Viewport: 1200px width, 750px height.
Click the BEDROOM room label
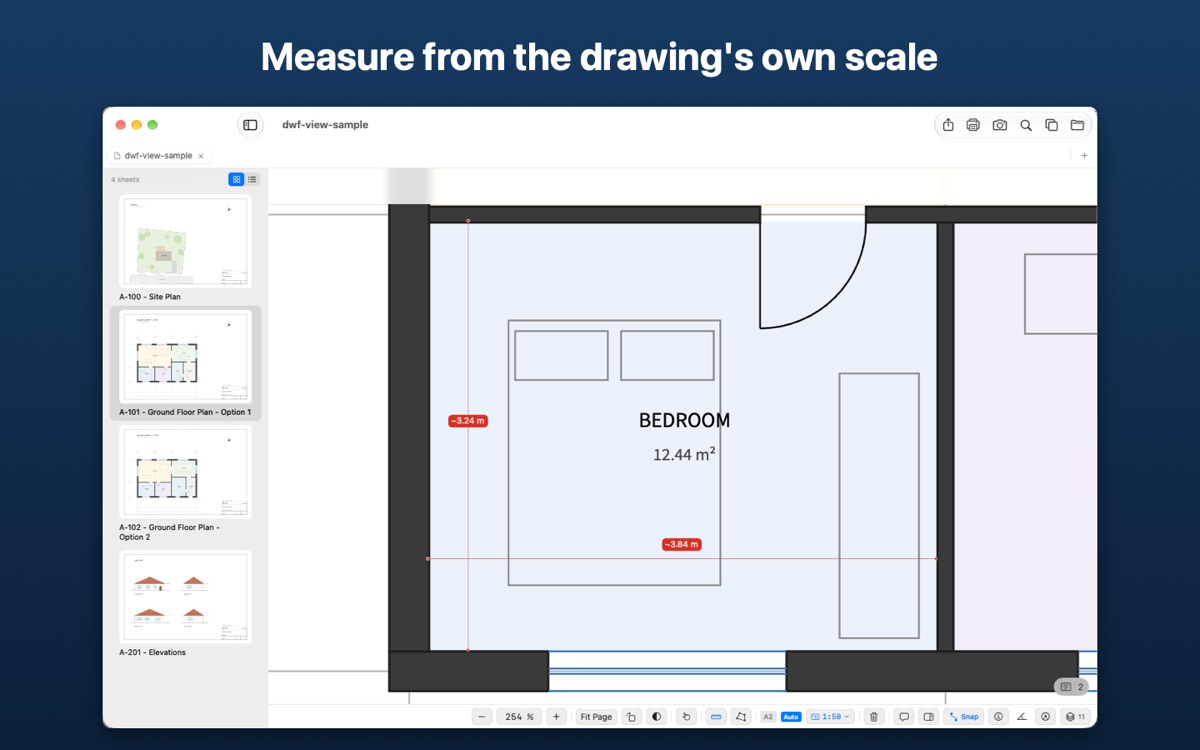(x=684, y=421)
